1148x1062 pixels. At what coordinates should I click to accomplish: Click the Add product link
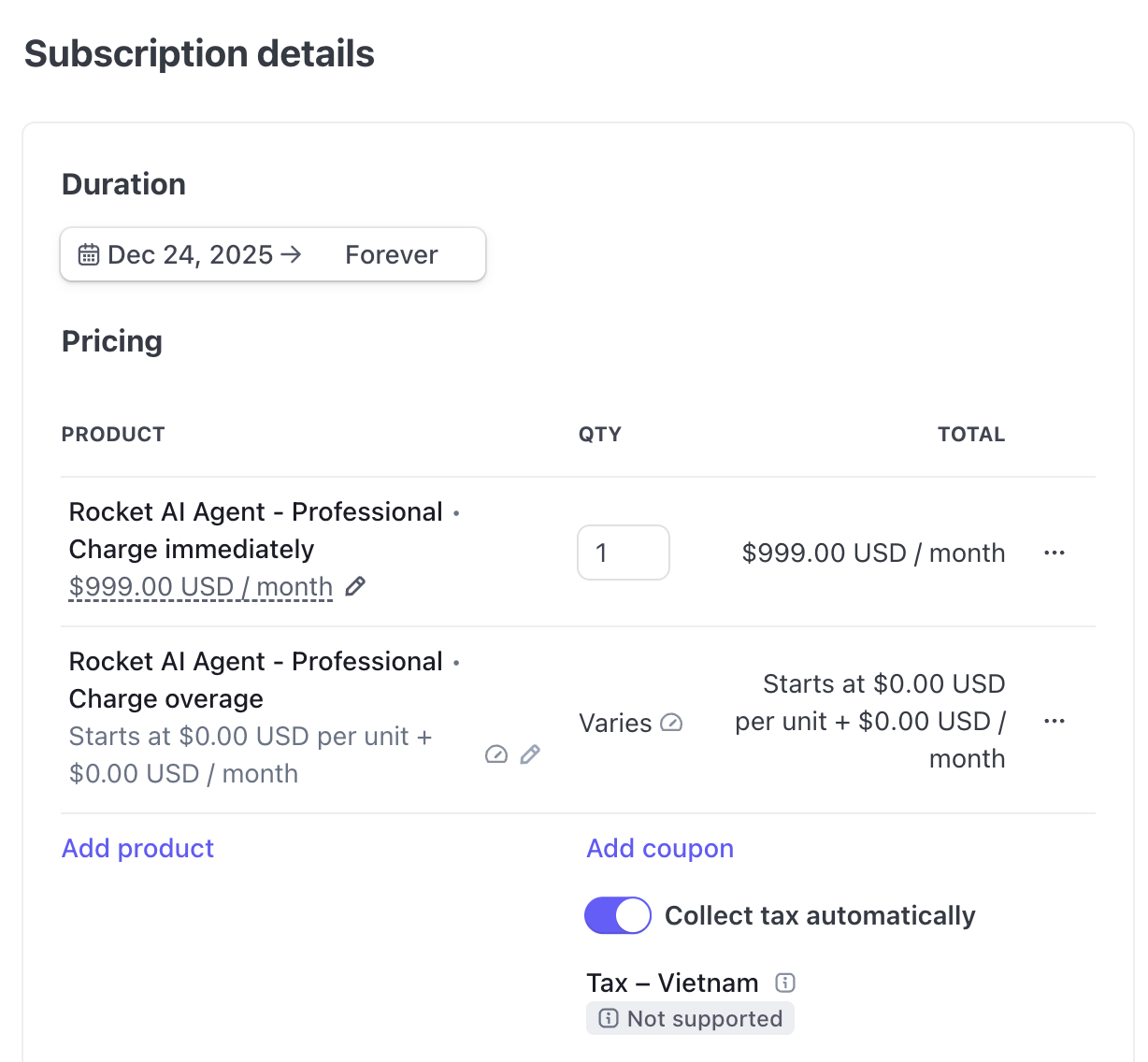[137, 848]
